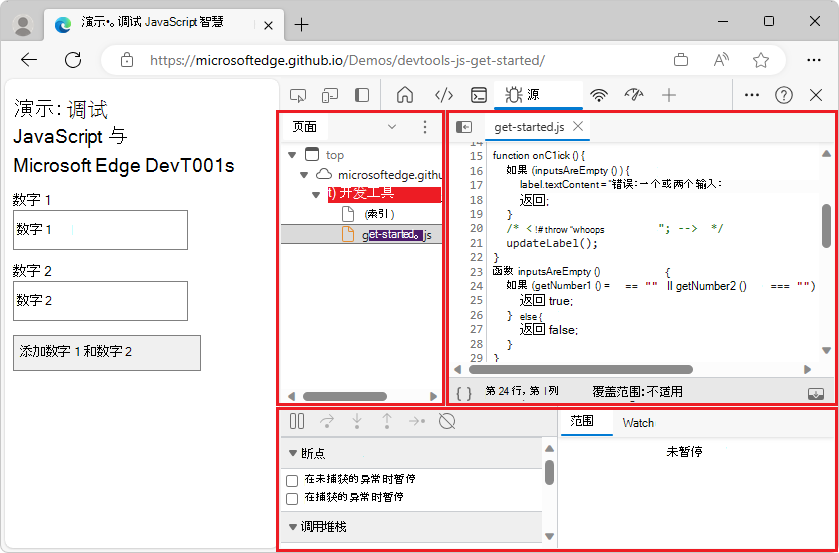839x553 pixels.
Task: Select the 页面 navigator tab
Action: tap(304, 127)
